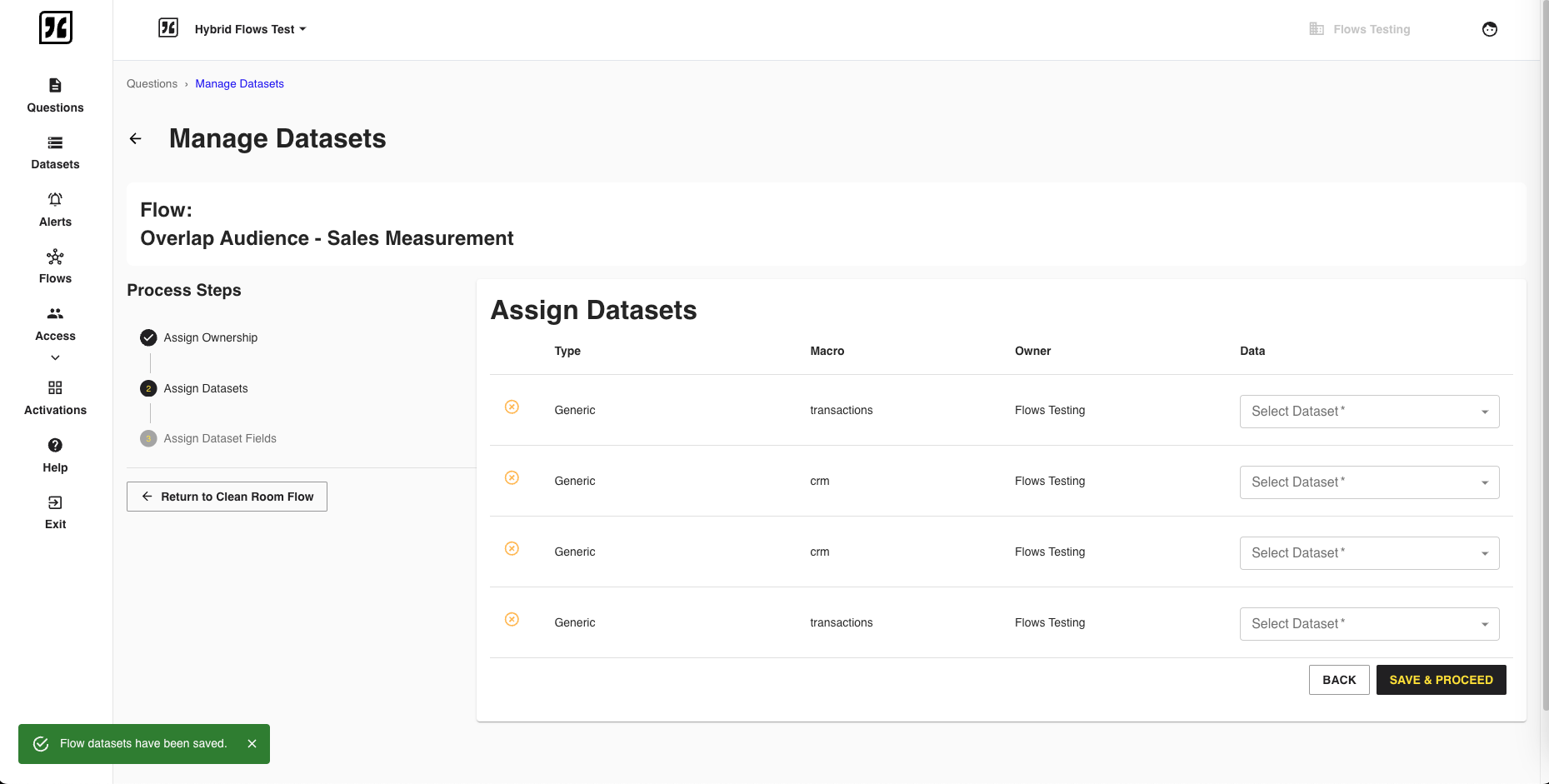This screenshot has height=784, width=1549.
Task: Open the Questions sidebar icon
Action: click(55, 85)
